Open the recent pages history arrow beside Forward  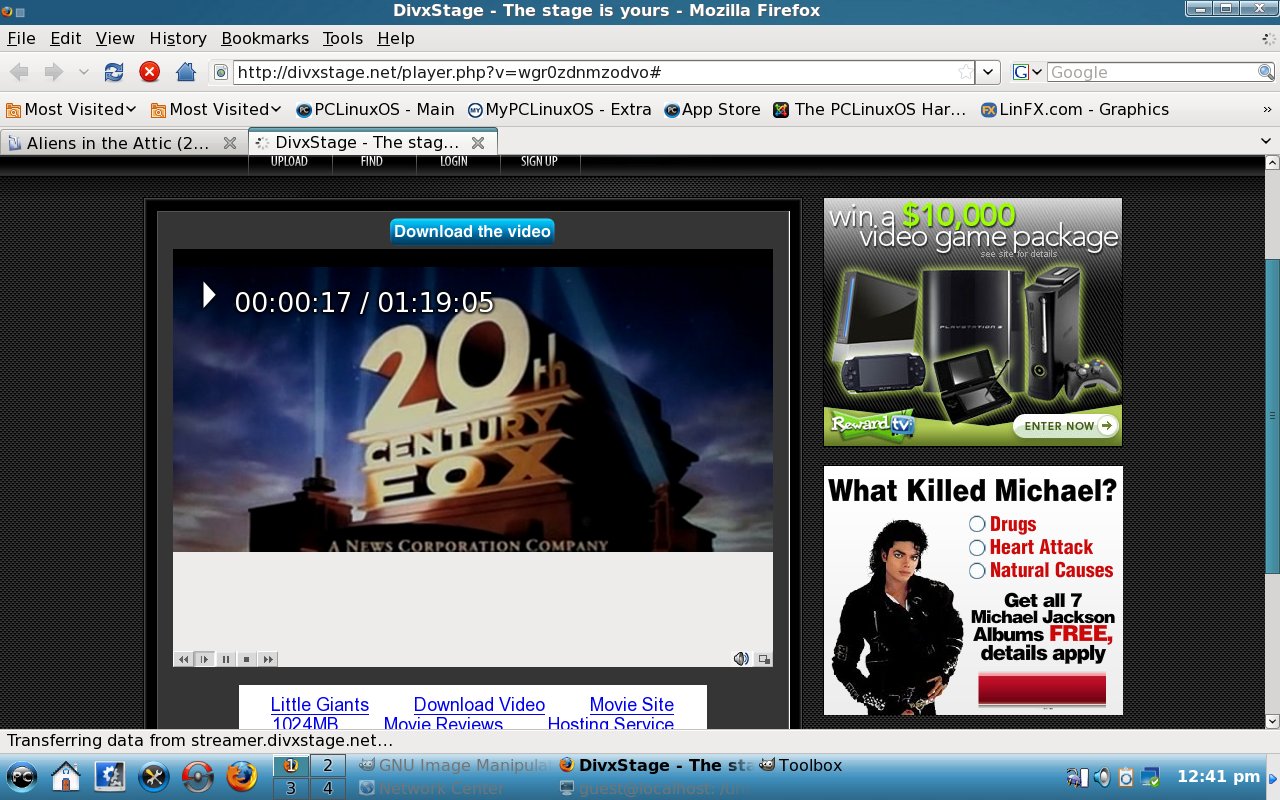(83, 72)
